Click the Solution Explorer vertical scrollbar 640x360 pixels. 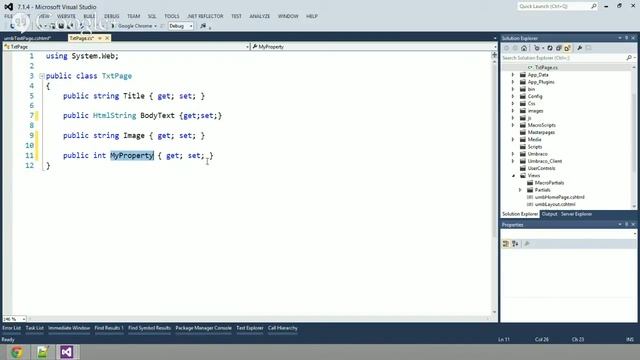click(634, 137)
